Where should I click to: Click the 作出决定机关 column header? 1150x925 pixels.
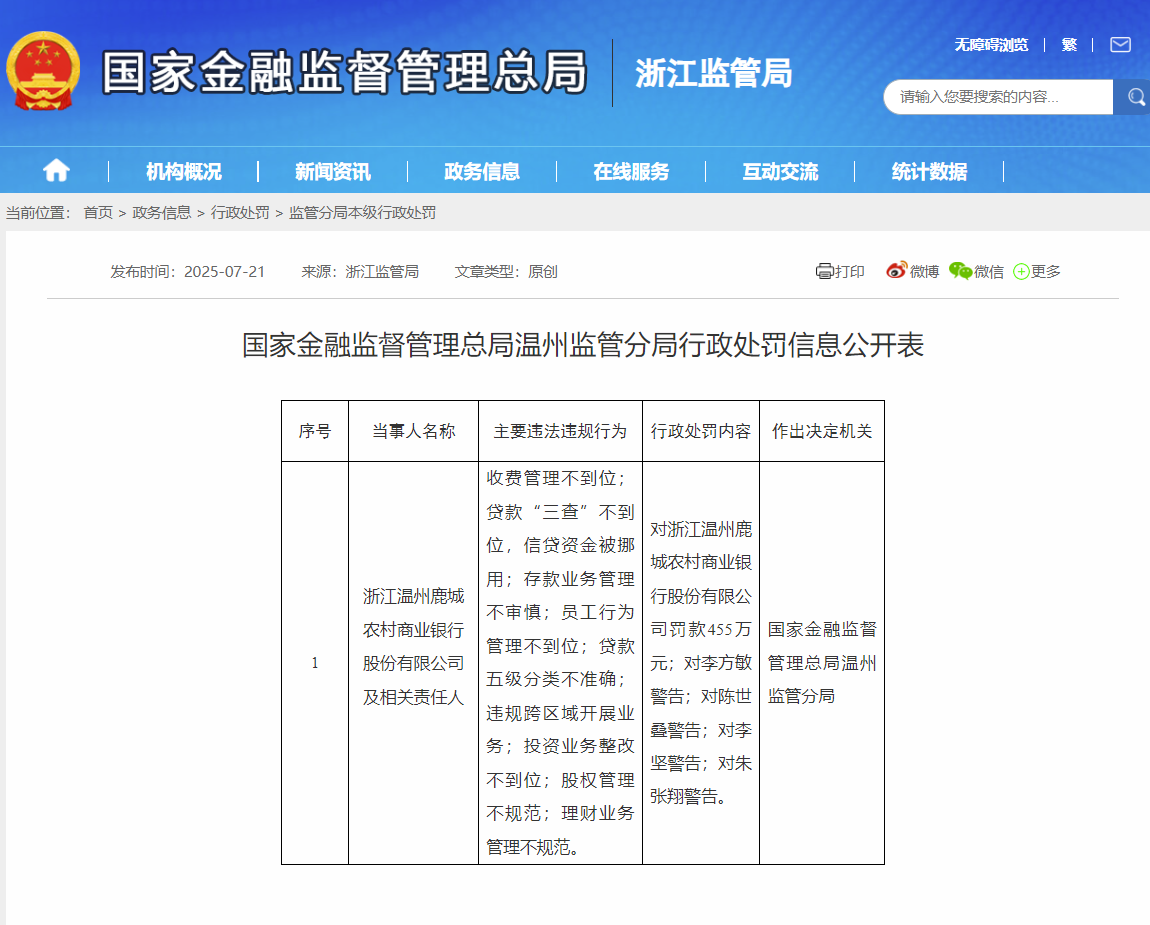click(x=822, y=431)
